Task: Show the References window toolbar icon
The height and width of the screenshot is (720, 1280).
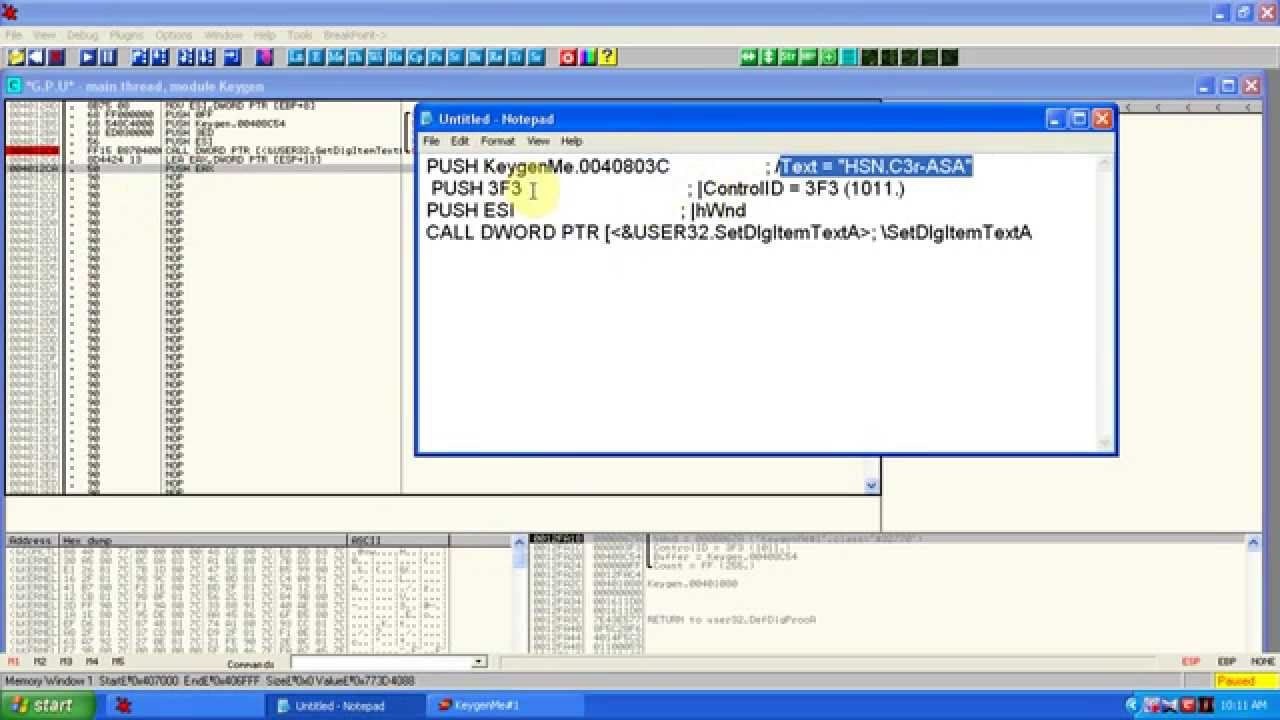Action: pyautogui.click(x=496, y=57)
